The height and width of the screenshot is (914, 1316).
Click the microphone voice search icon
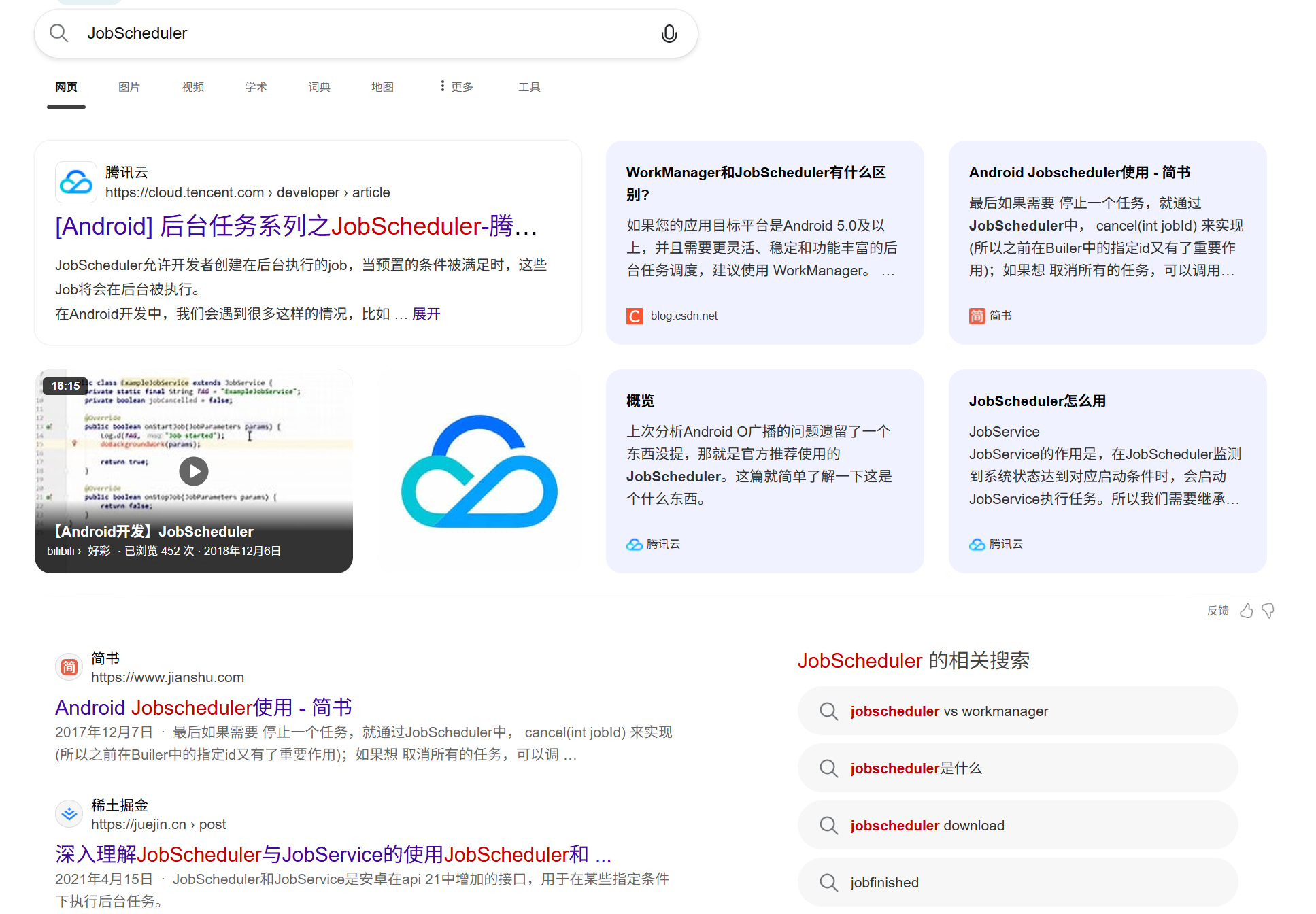pos(669,33)
